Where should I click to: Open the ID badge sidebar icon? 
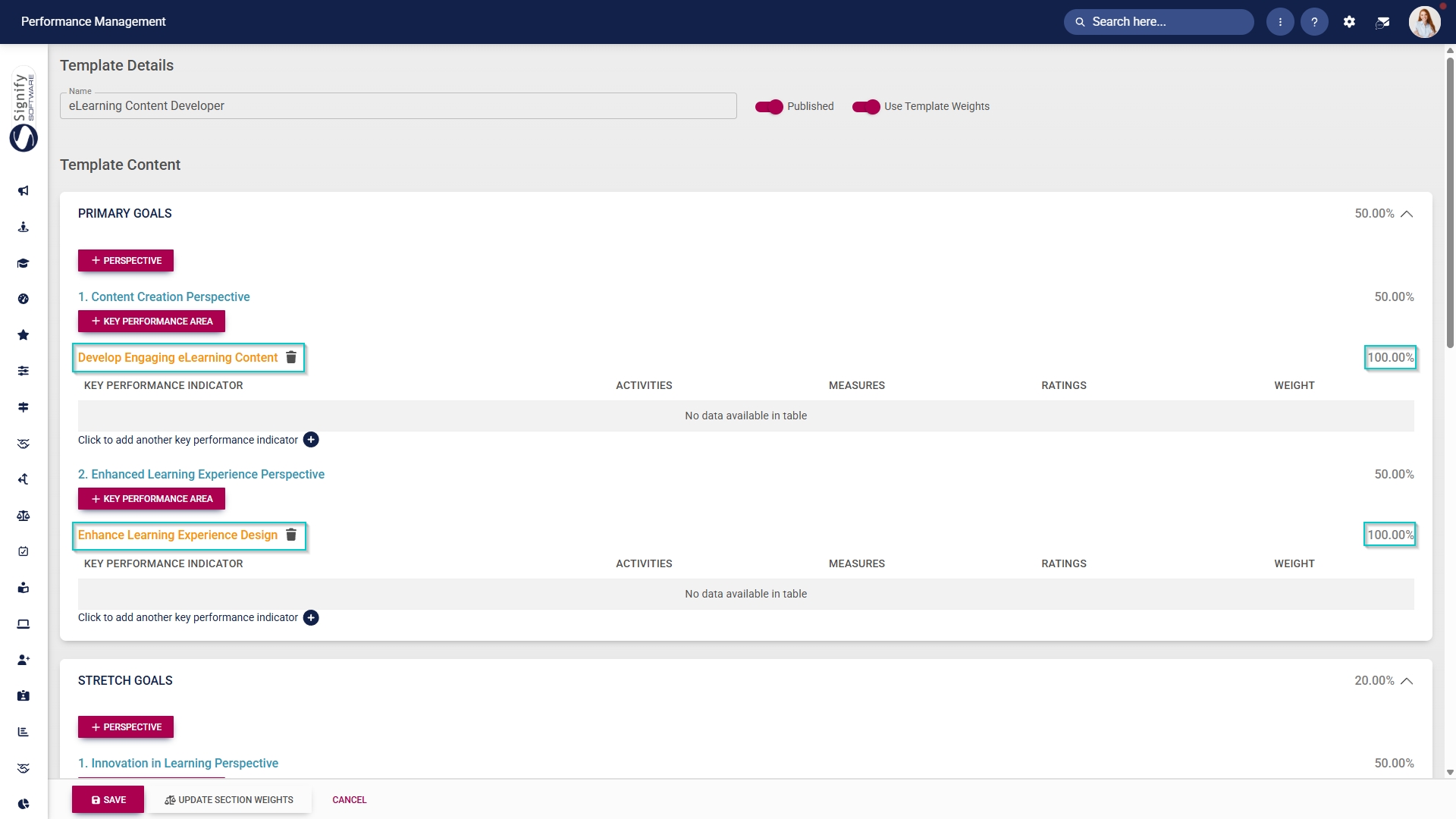point(24,695)
